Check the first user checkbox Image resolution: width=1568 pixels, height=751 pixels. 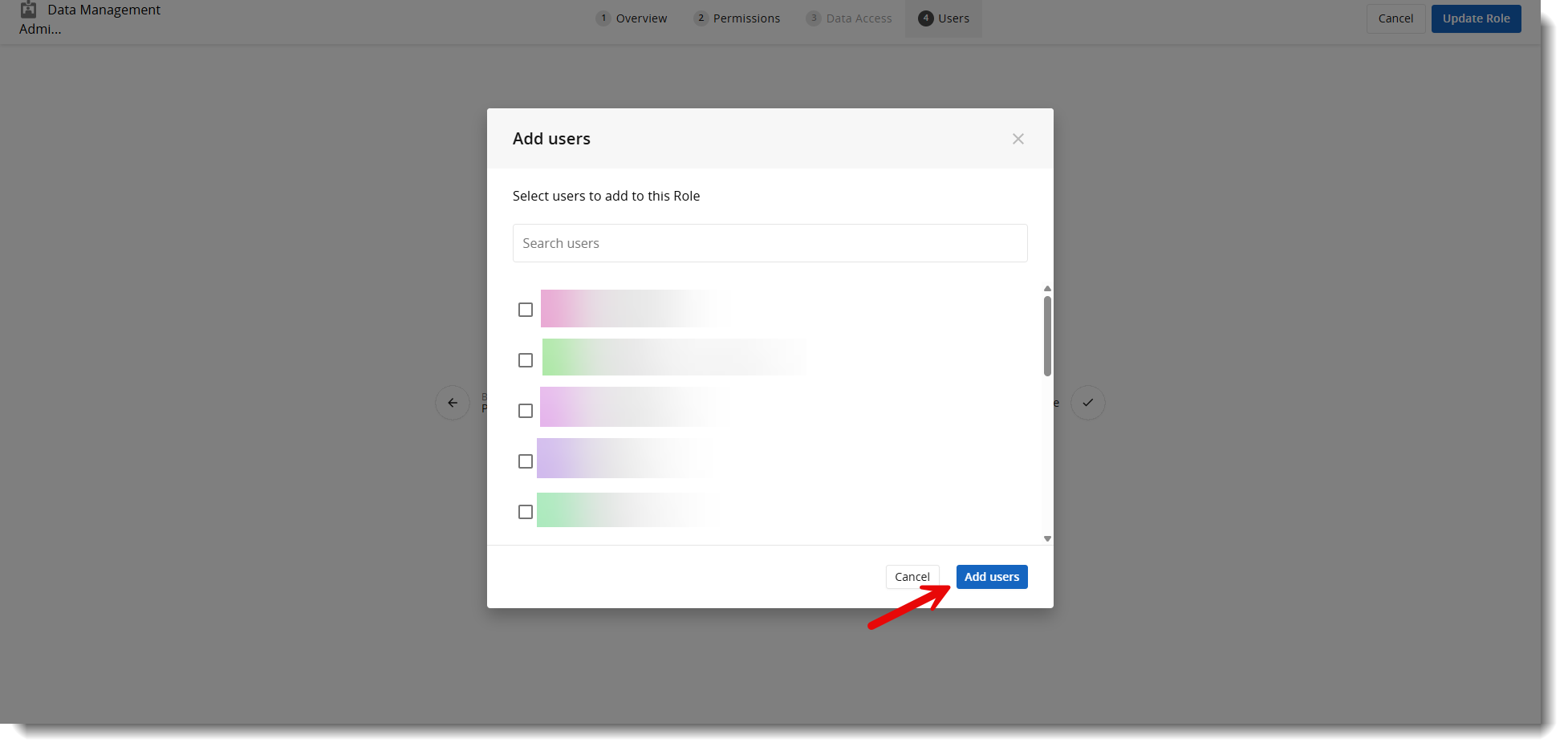pos(526,310)
